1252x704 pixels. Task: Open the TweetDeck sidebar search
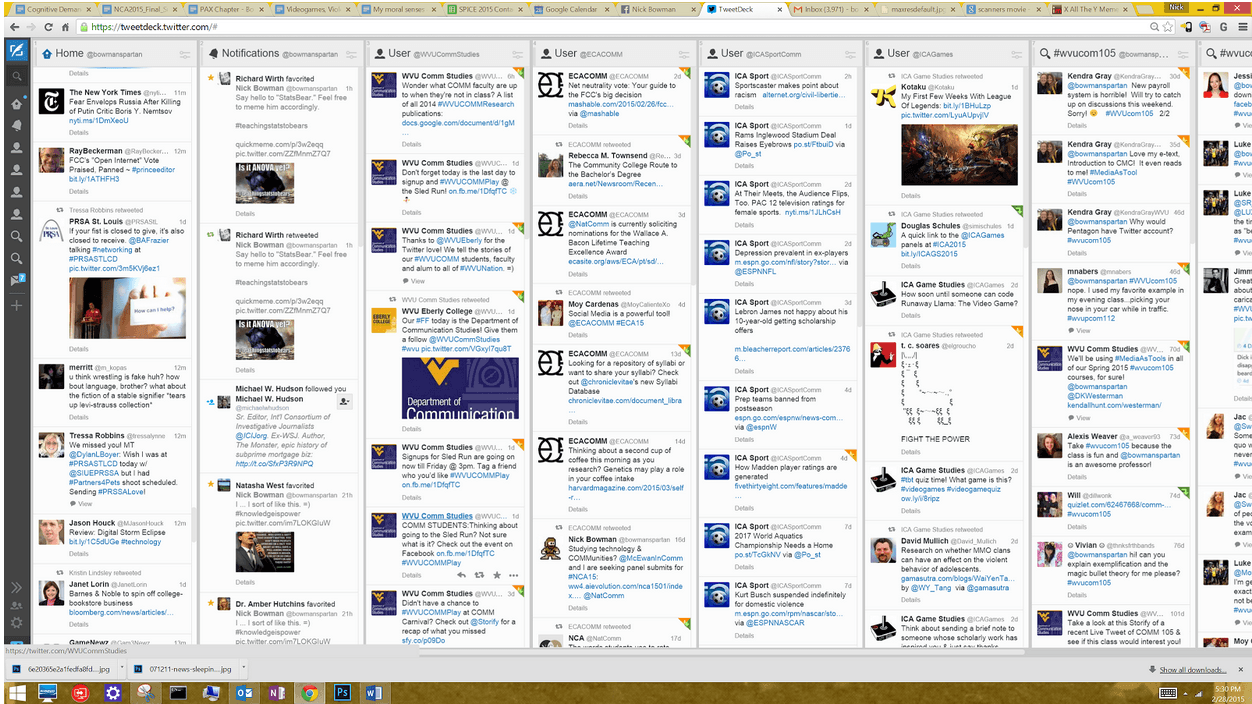pos(16,77)
